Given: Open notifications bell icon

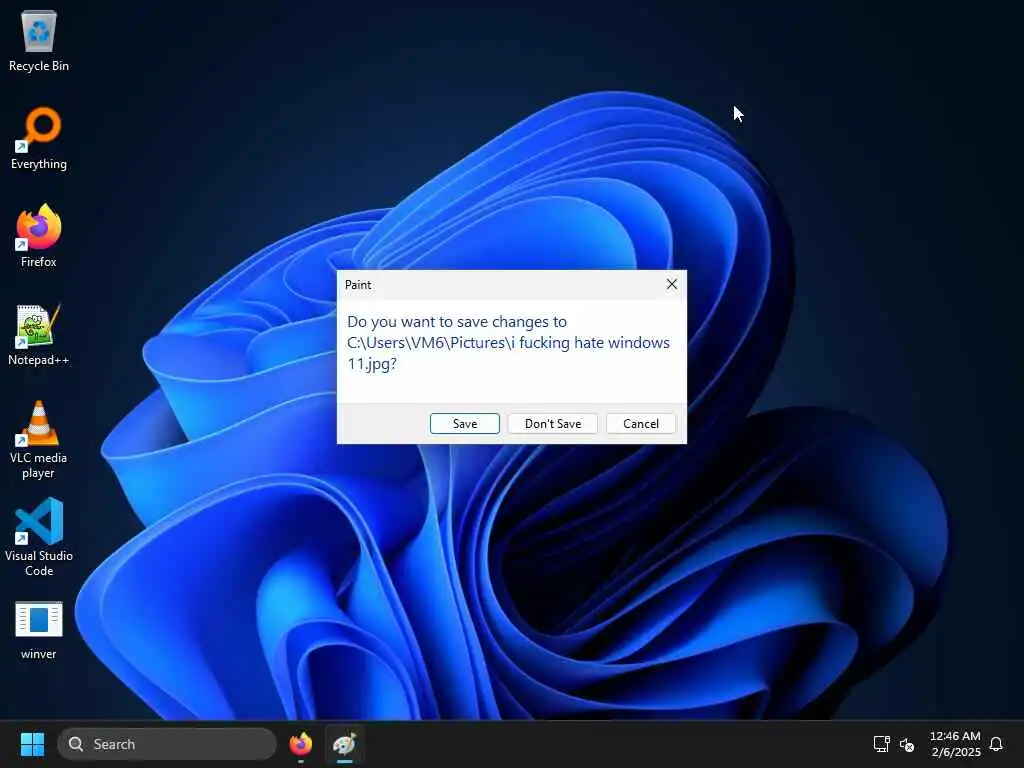Looking at the screenshot, I should 996,744.
